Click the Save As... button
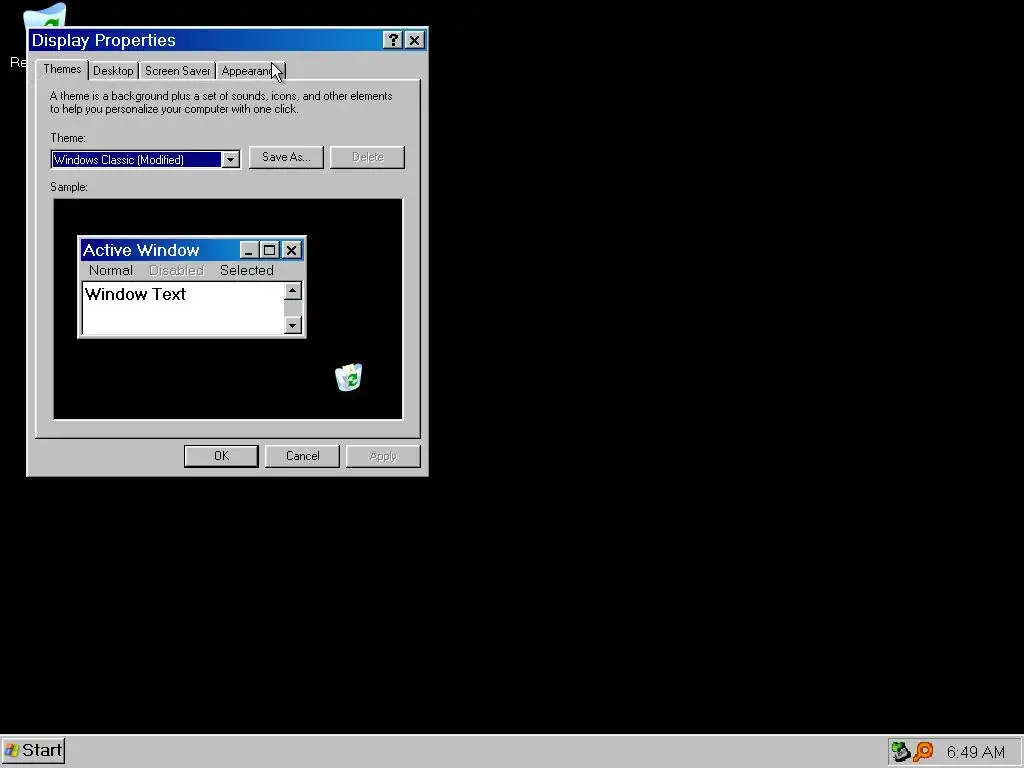The width and height of the screenshot is (1024, 768). point(286,157)
